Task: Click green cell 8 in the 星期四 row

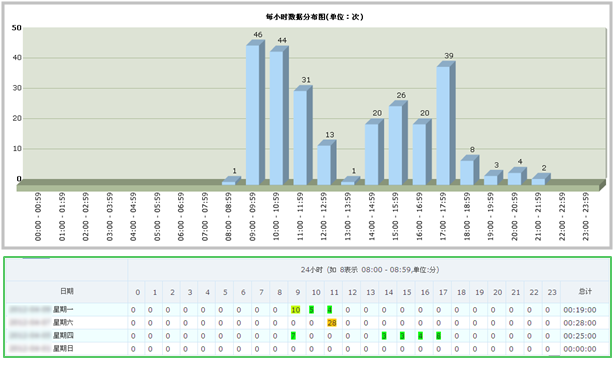Action: pyautogui.click(x=439, y=336)
